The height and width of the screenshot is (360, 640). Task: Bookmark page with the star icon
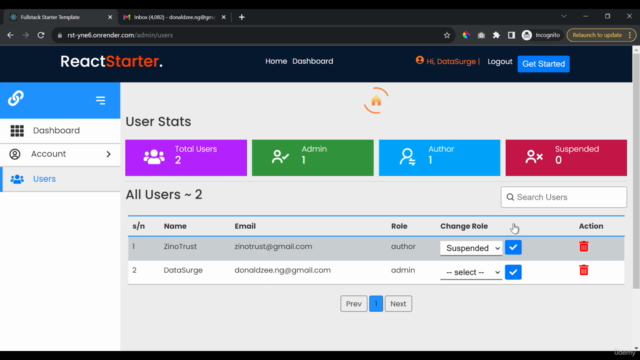pos(447,35)
